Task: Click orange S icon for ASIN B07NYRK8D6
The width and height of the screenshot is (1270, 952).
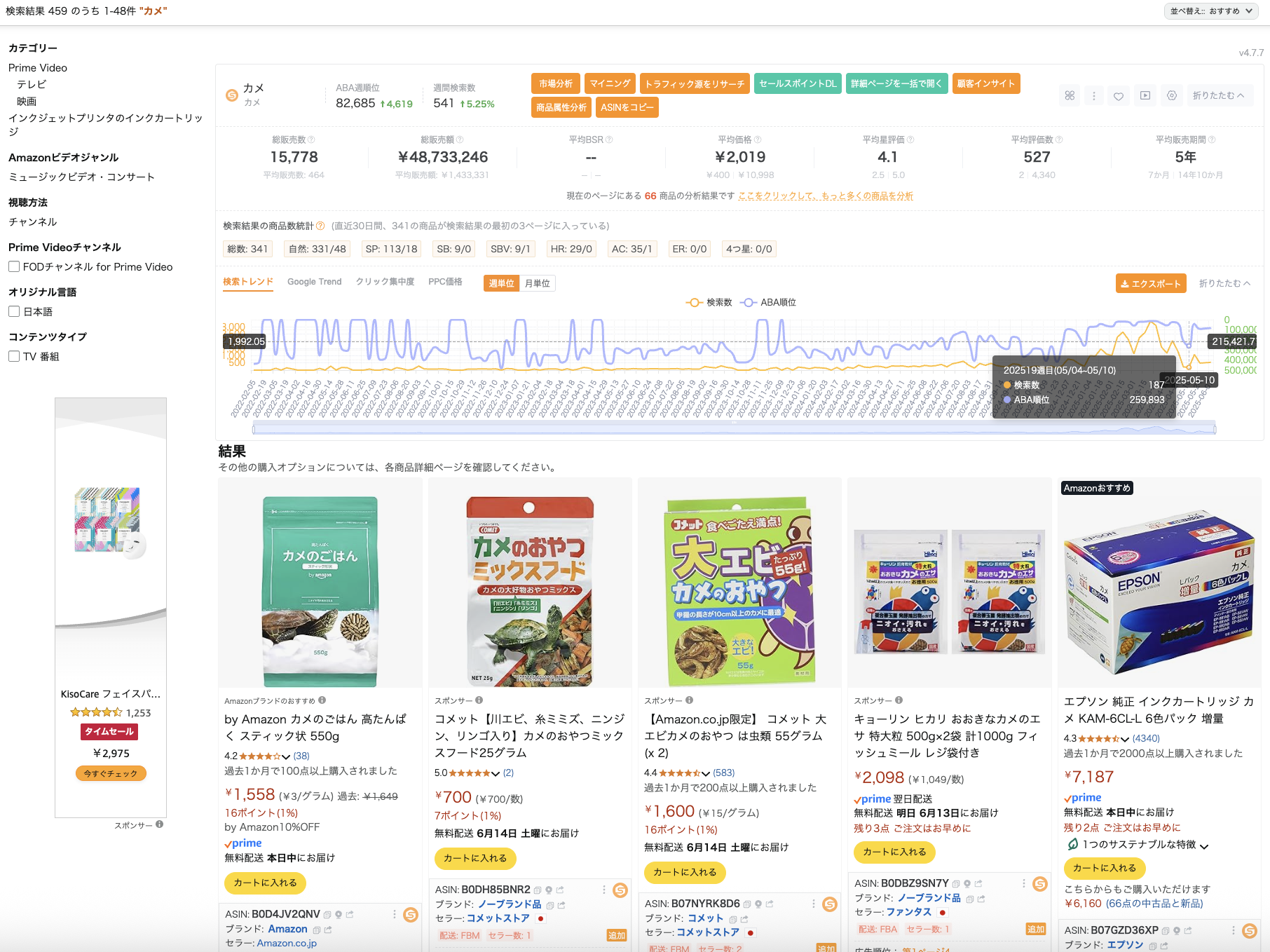Action: pyautogui.click(x=830, y=904)
